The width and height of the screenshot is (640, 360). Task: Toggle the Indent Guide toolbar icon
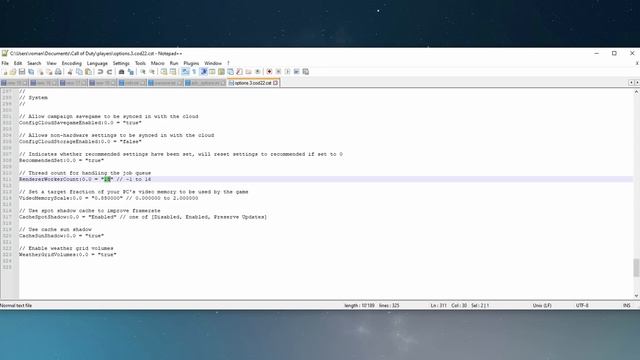click(203, 72)
